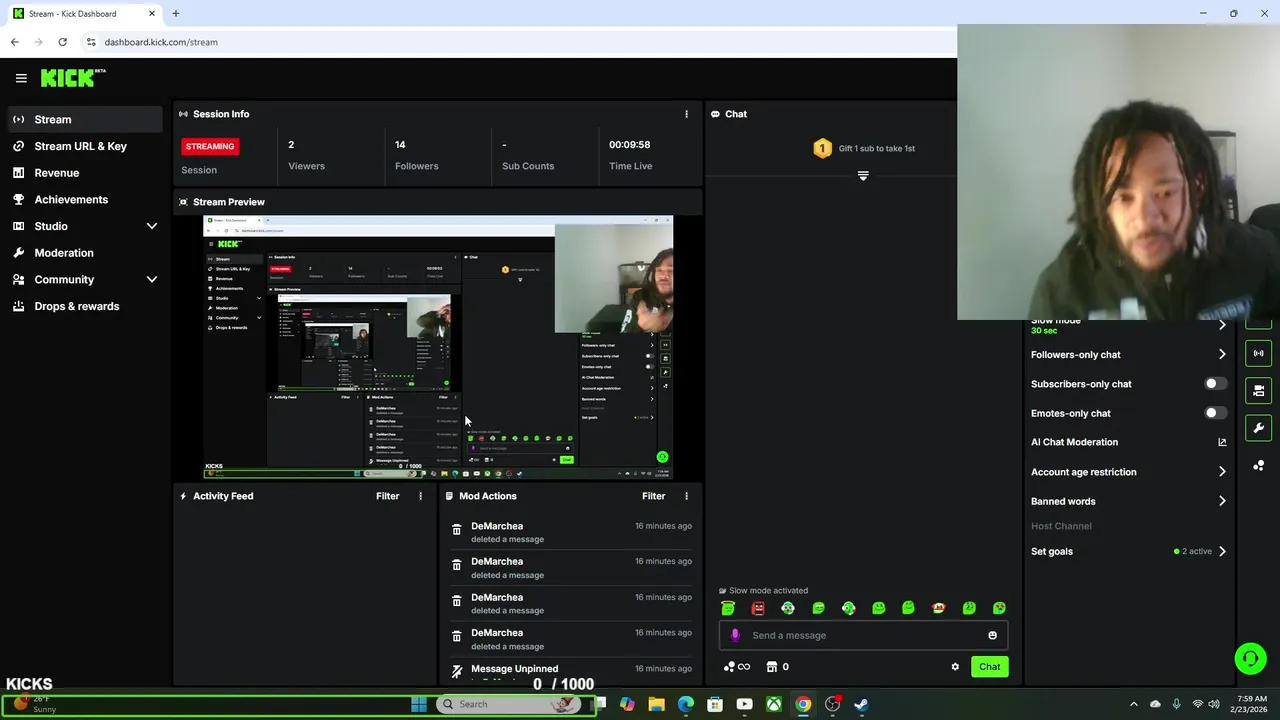The width and height of the screenshot is (1280, 720).
Task: Open Followers-only chat settings arrow
Action: (1222, 355)
